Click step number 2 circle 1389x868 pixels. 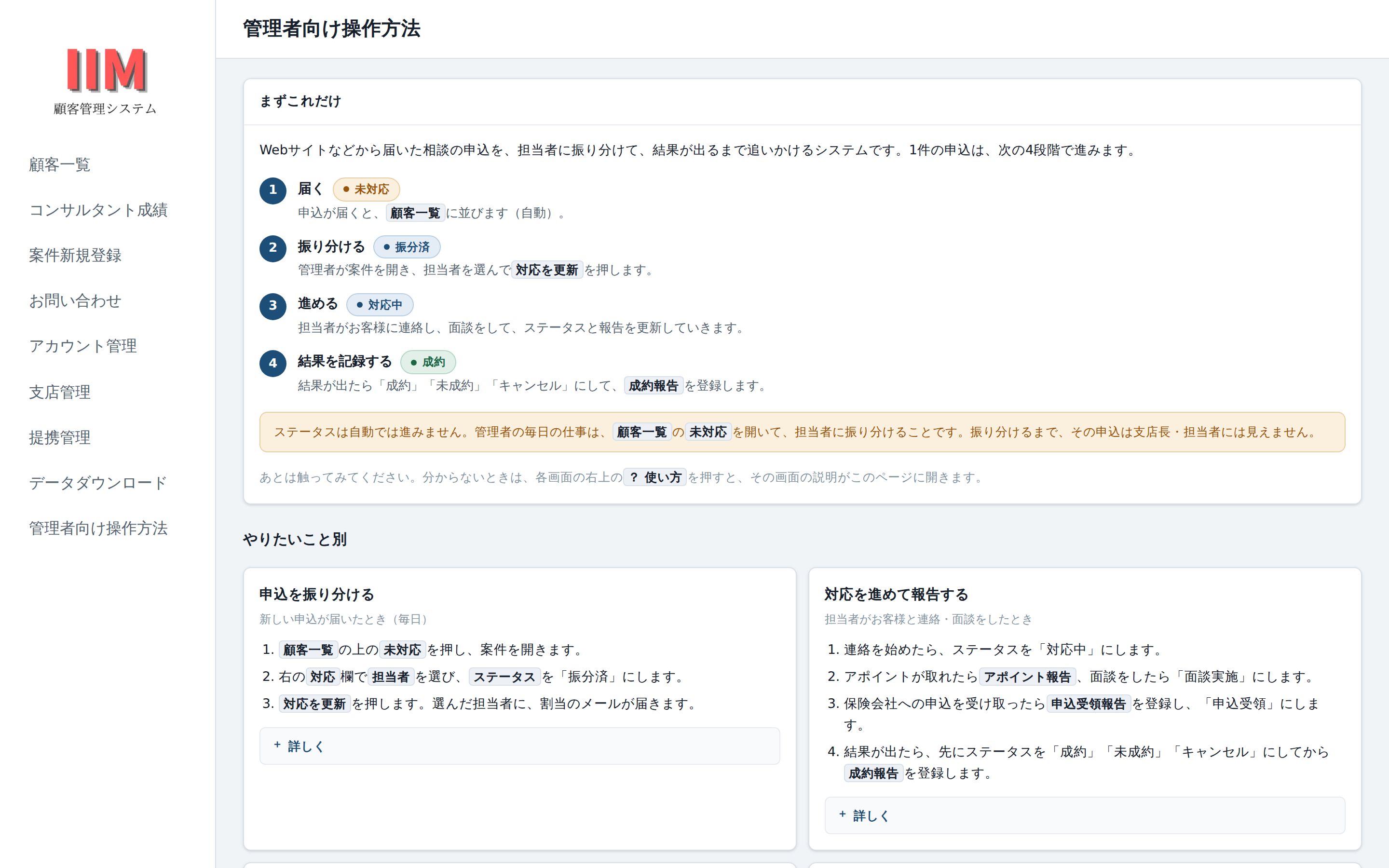(x=272, y=248)
